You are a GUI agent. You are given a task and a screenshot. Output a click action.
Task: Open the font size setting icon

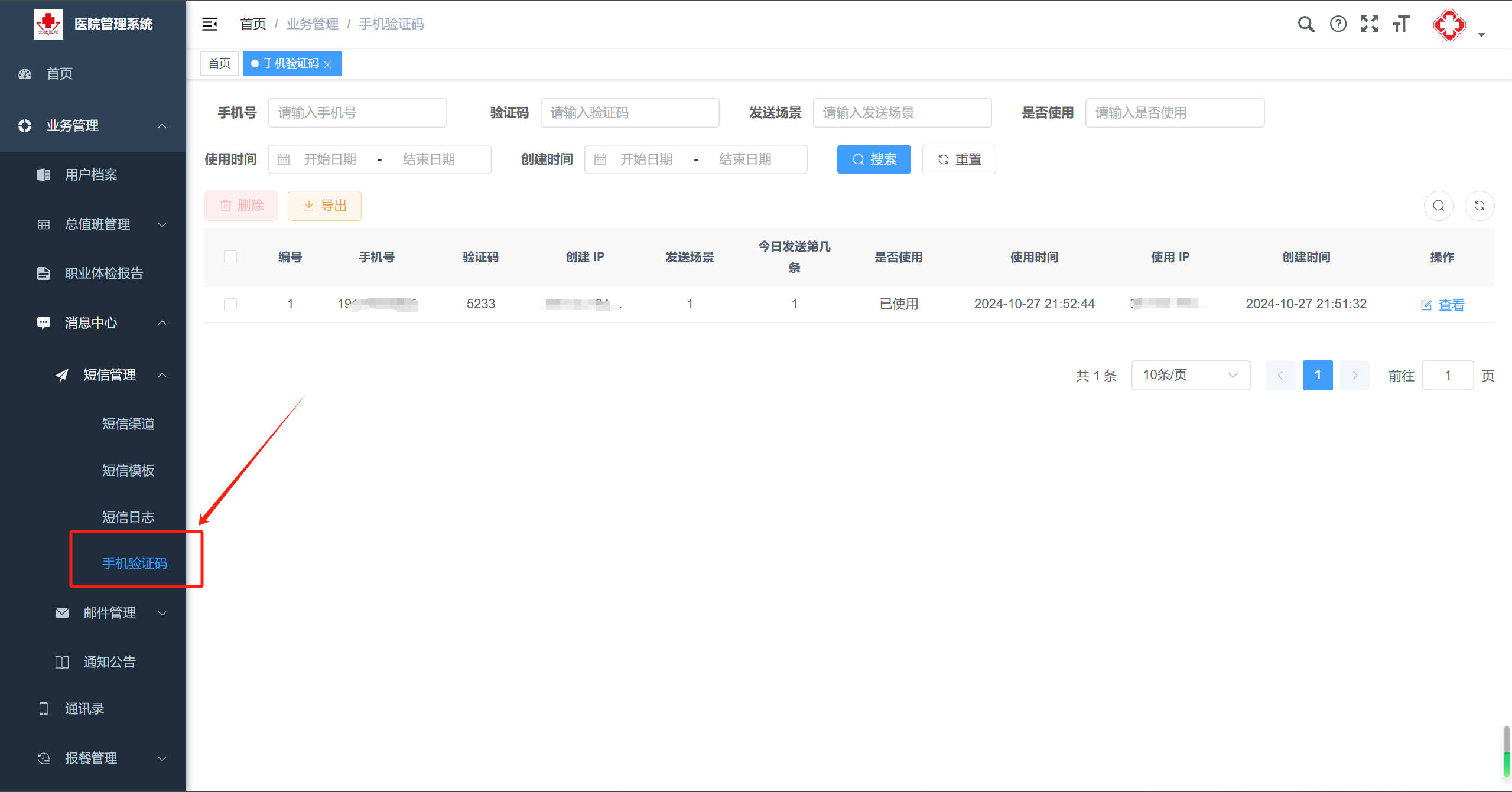pyautogui.click(x=1401, y=24)
